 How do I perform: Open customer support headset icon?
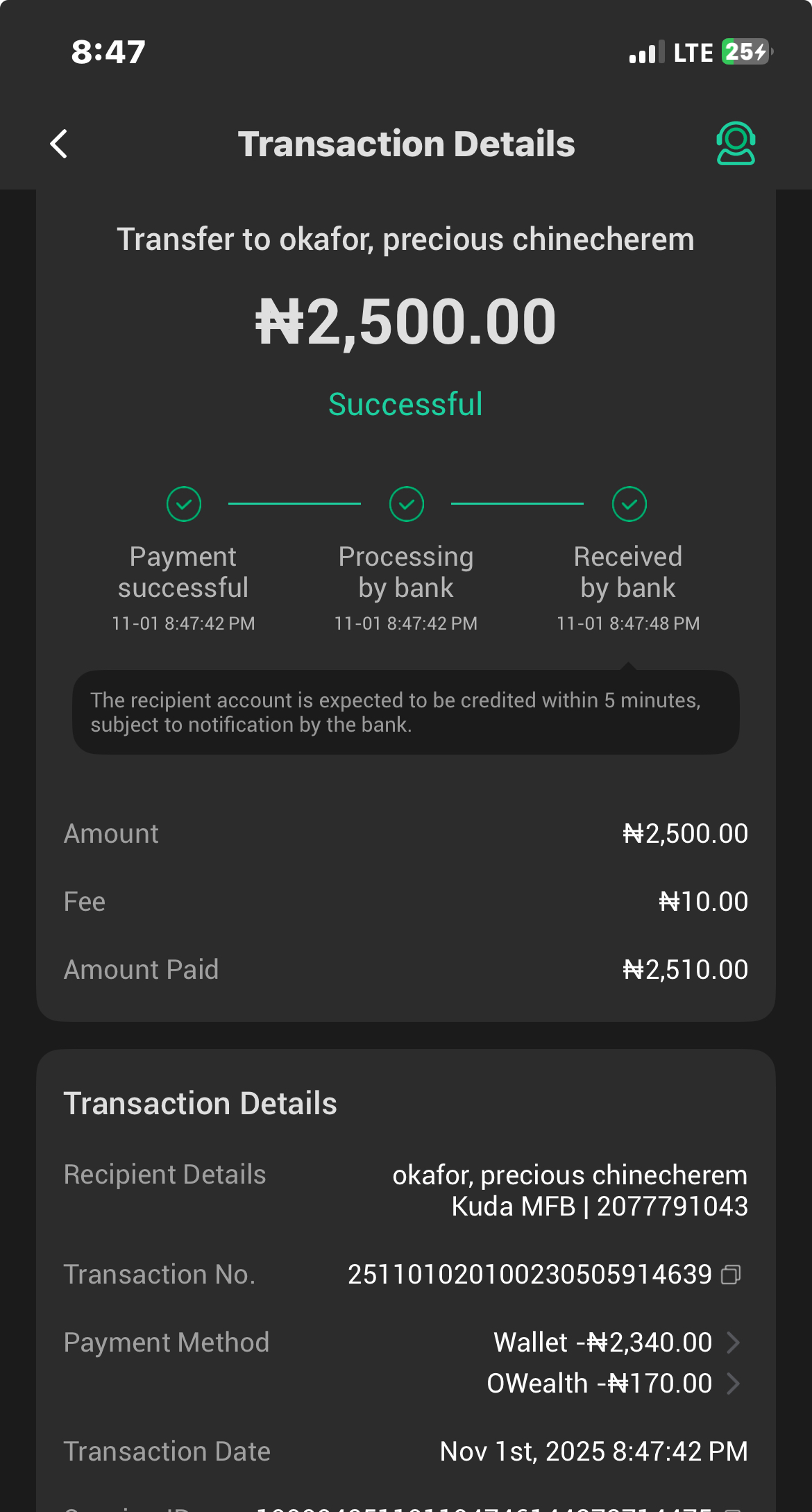click(x=736, y=144)
